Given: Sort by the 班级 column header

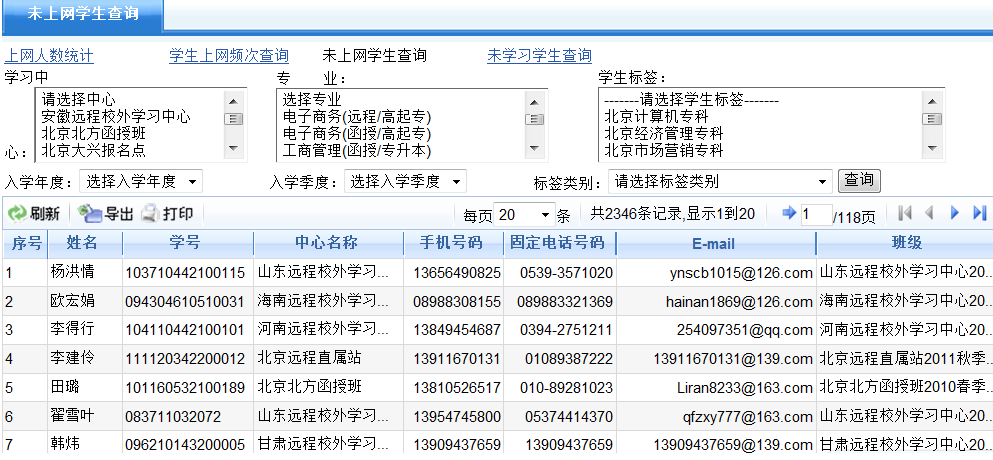Looking at the screenshot, I should [x=905, y=243].
